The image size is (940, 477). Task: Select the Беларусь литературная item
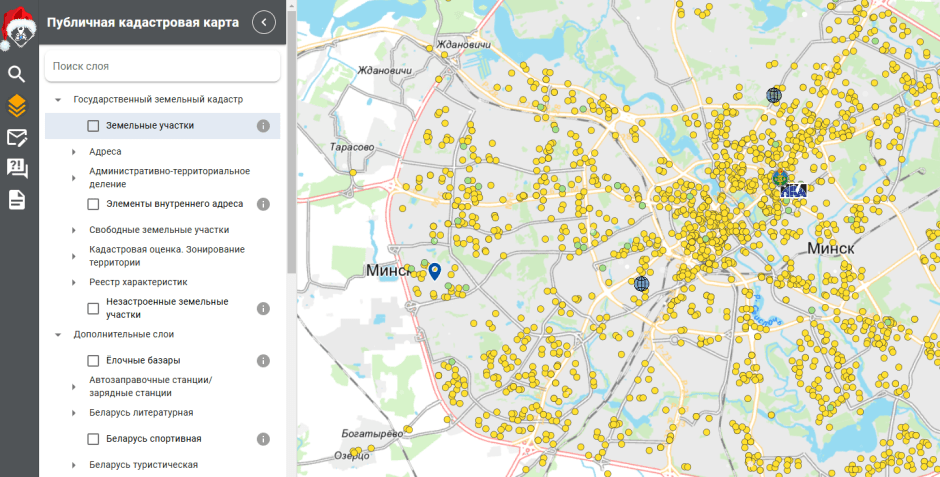[x=140, y=413]
